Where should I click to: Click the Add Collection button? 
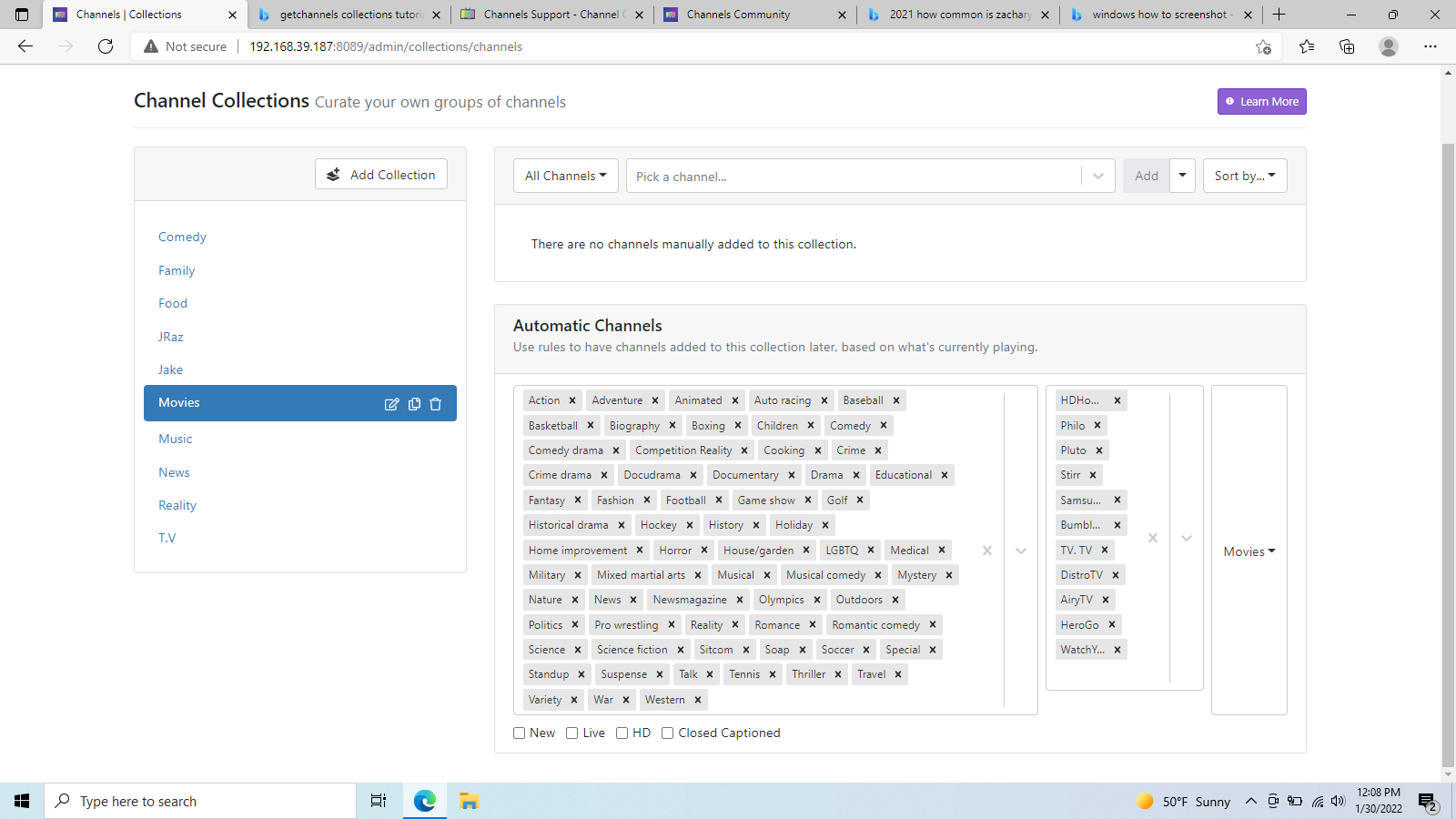[381, 175]
